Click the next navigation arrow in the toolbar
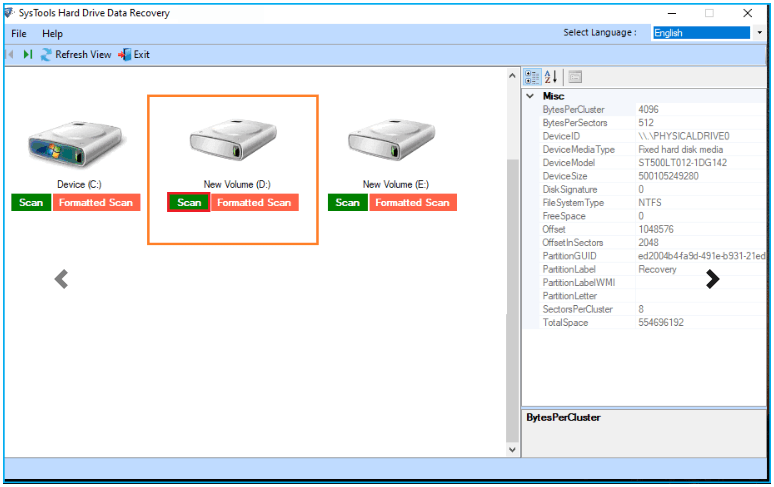 point(28,54)
